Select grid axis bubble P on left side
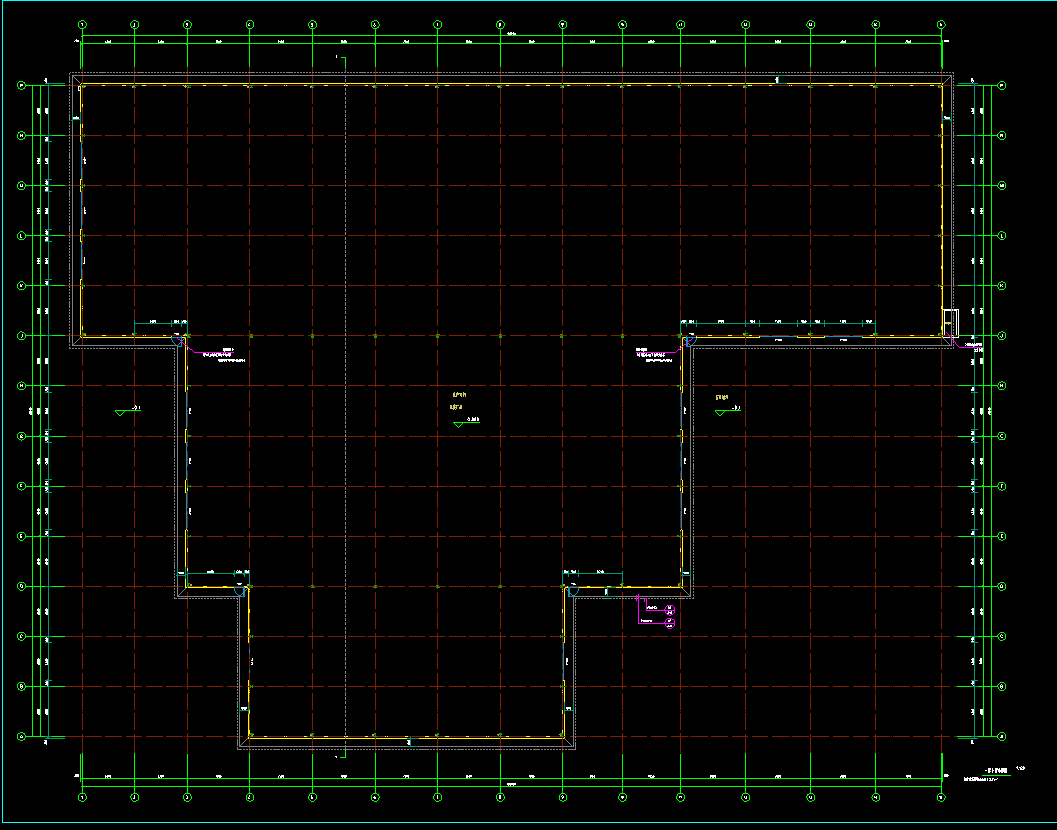The height and width of the screenshot is (830, 1057). click(x=21, y=86)
